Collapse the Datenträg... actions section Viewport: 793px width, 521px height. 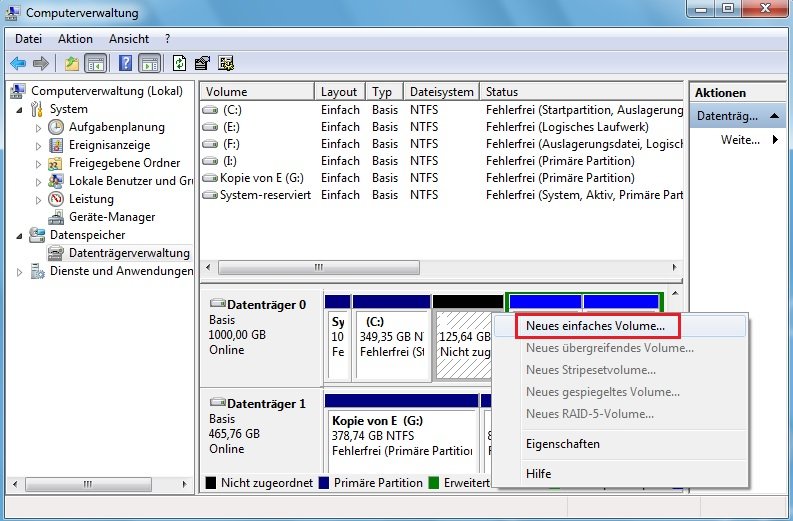point(774,116)
